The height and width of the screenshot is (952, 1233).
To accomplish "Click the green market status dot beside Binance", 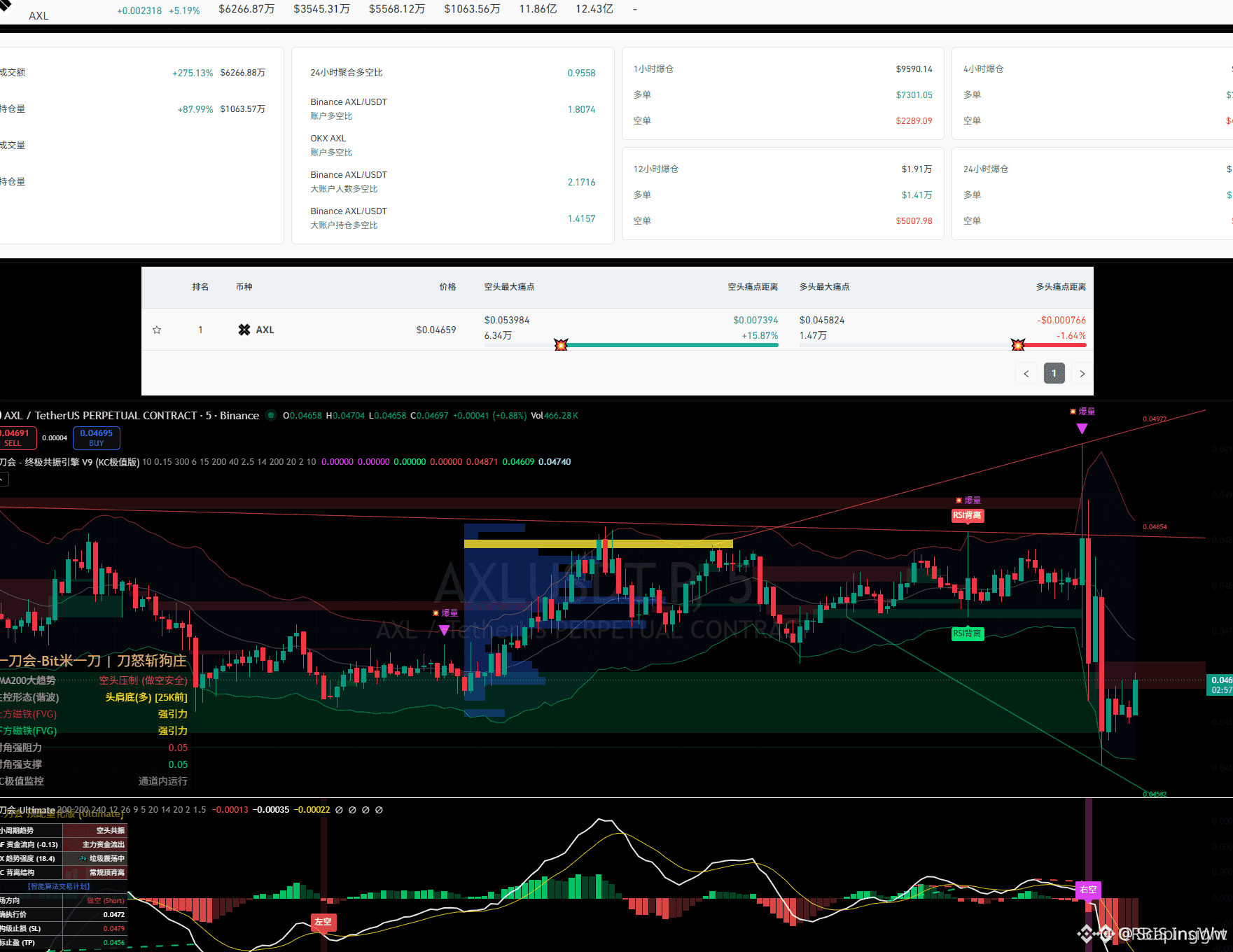I will [x=271, y=415].
